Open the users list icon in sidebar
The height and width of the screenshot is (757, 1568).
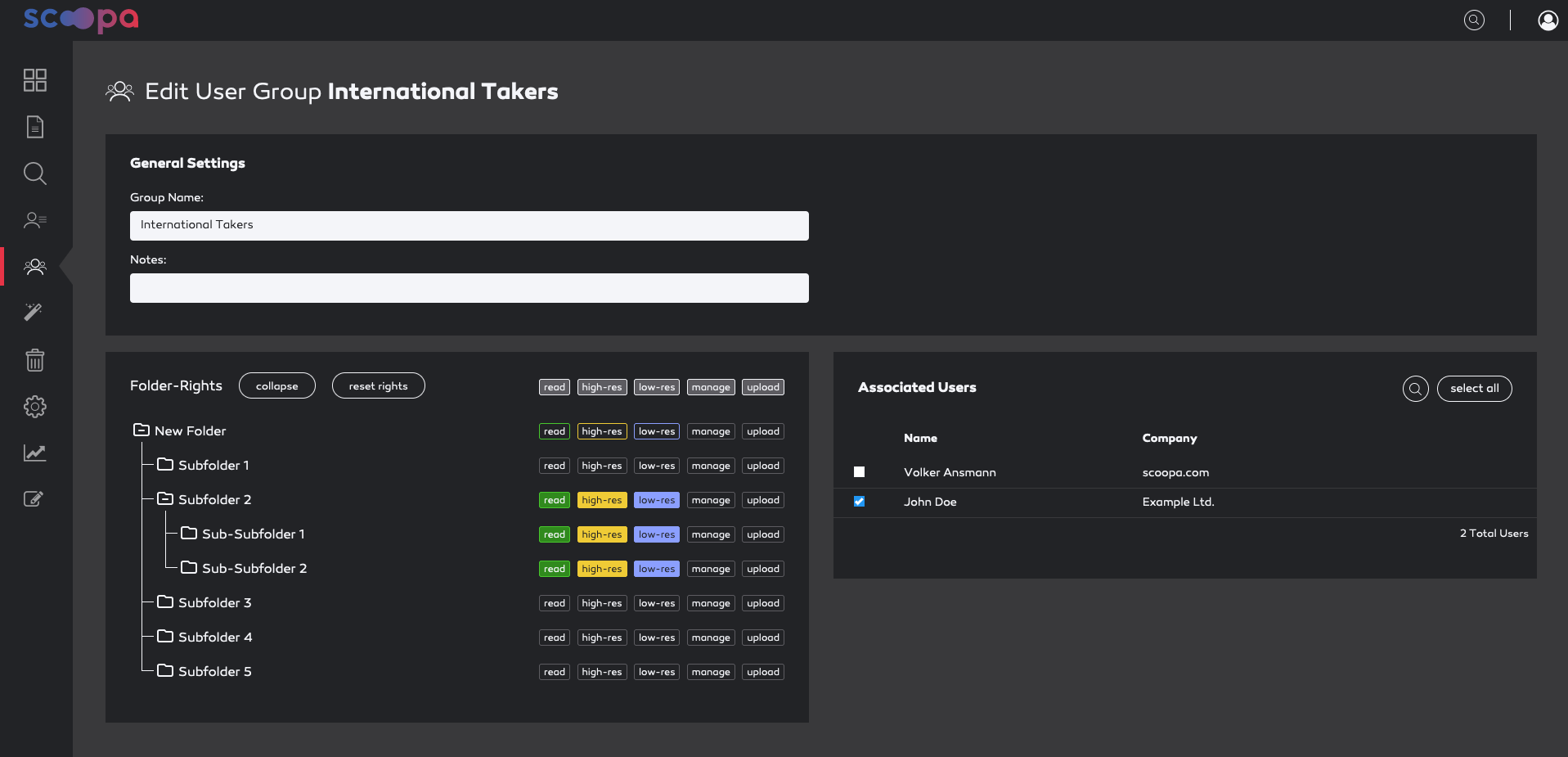tap(35, 220)
